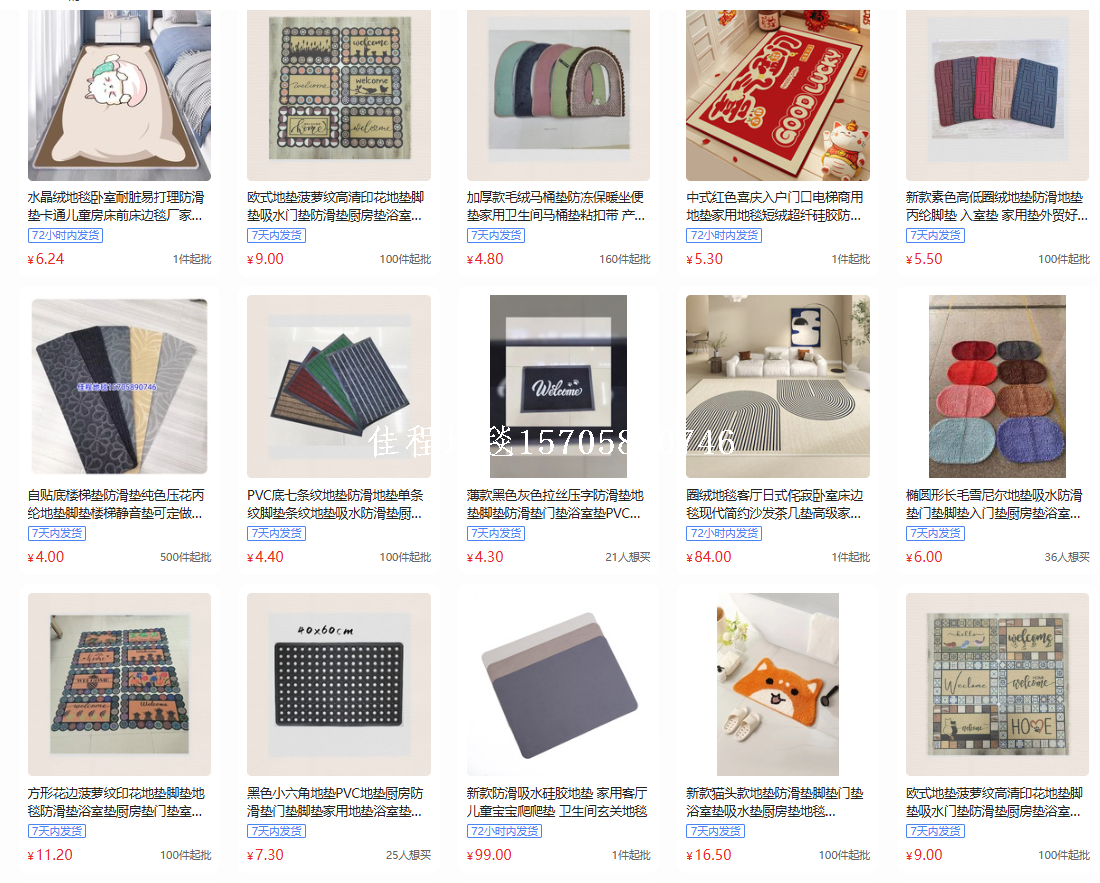This screenshot has height=883, width=1100.
Task: Select the 72小时内发货 tag under ¥6.24 rug
Action: tap(65, 236)
